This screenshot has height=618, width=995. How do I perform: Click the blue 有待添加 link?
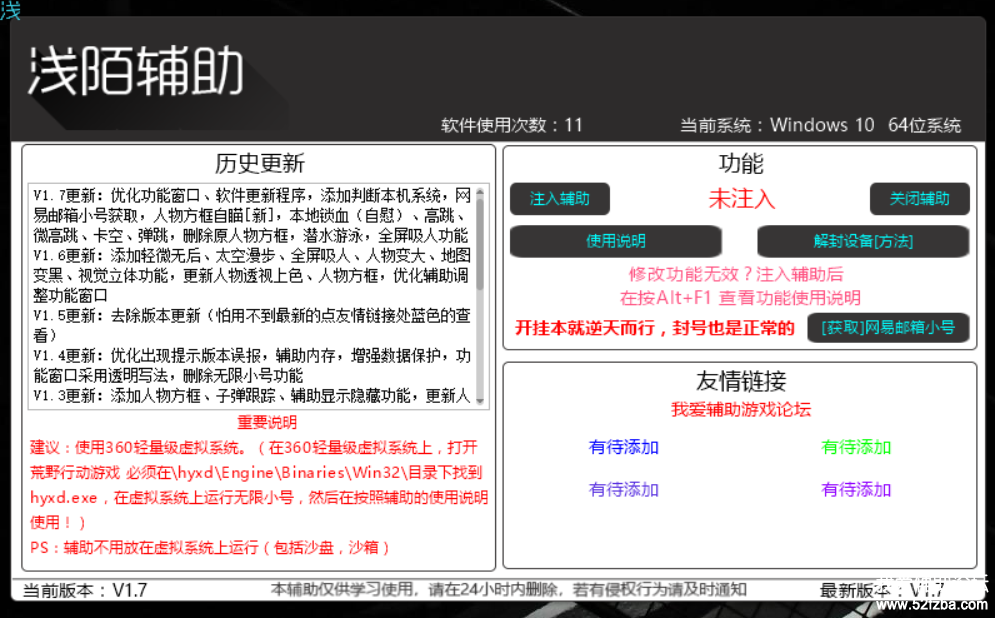point(624,447)
